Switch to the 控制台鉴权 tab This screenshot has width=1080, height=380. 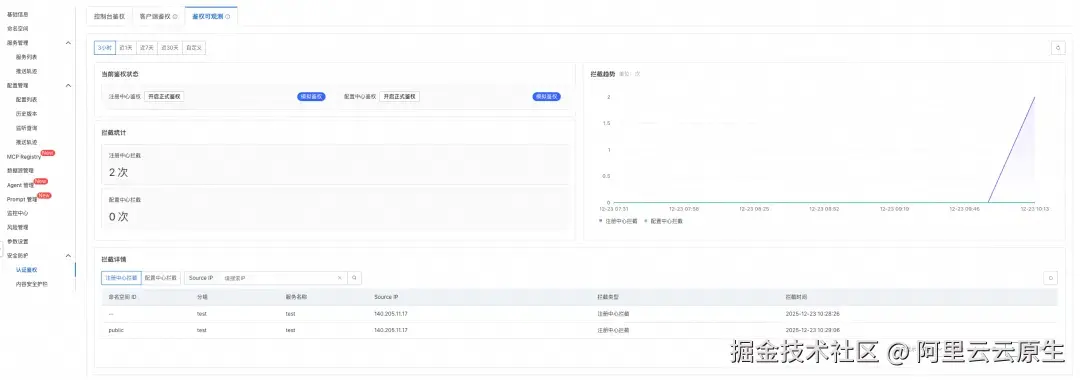tap(110, 16)
